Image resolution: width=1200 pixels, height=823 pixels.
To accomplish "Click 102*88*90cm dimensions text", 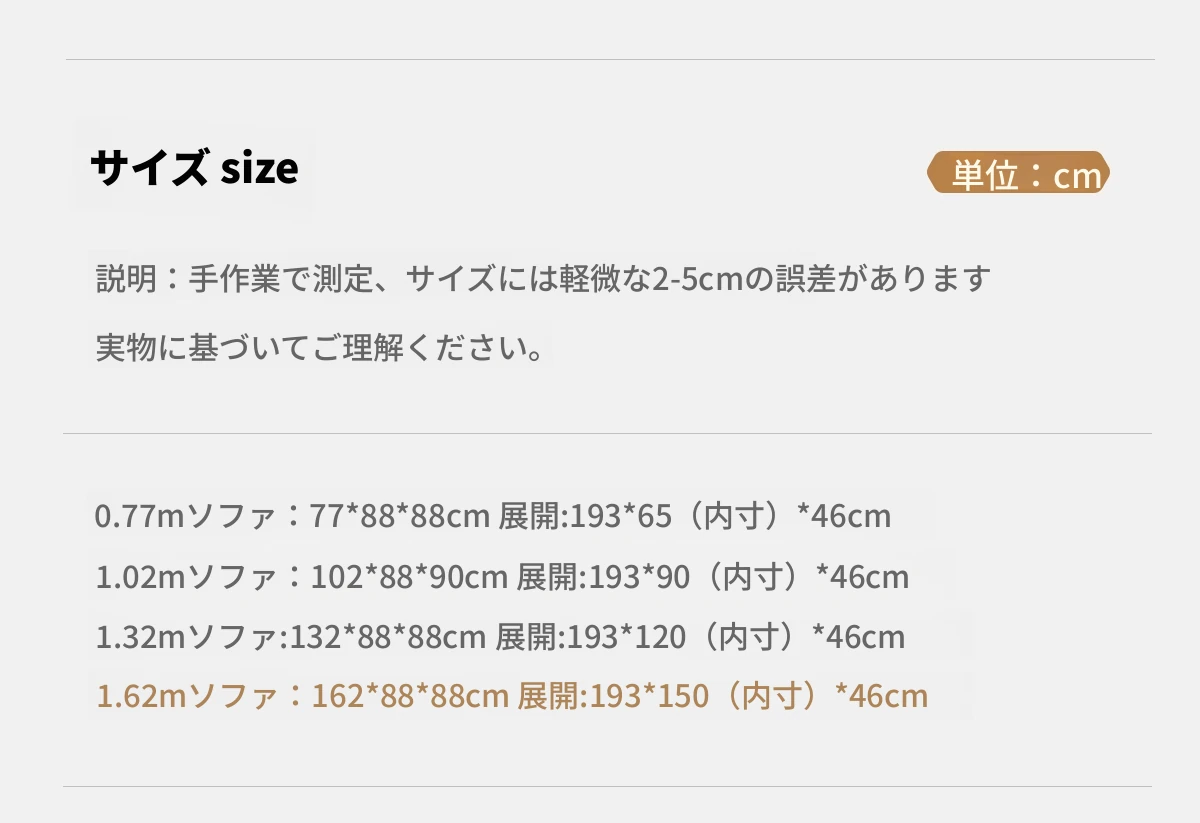I will (410, 577).
